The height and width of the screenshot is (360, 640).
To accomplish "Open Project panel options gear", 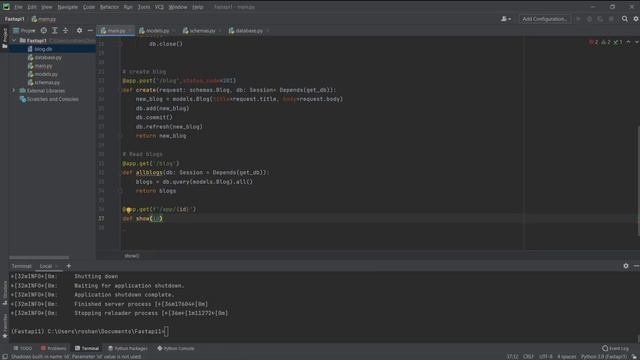I will coord(80,31).
